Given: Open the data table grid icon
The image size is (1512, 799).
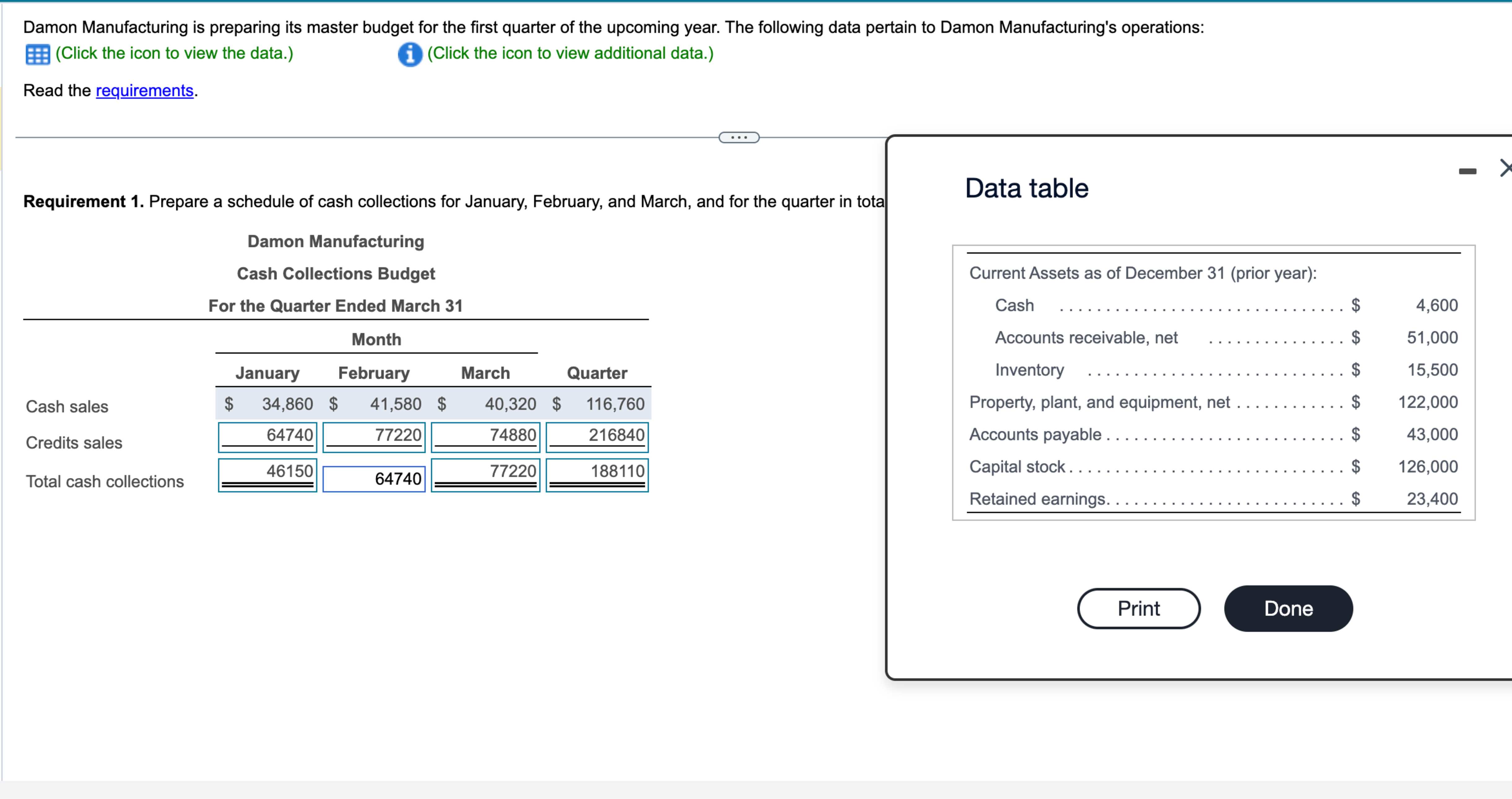Looking at the screenshot, I should coord(37,55).
